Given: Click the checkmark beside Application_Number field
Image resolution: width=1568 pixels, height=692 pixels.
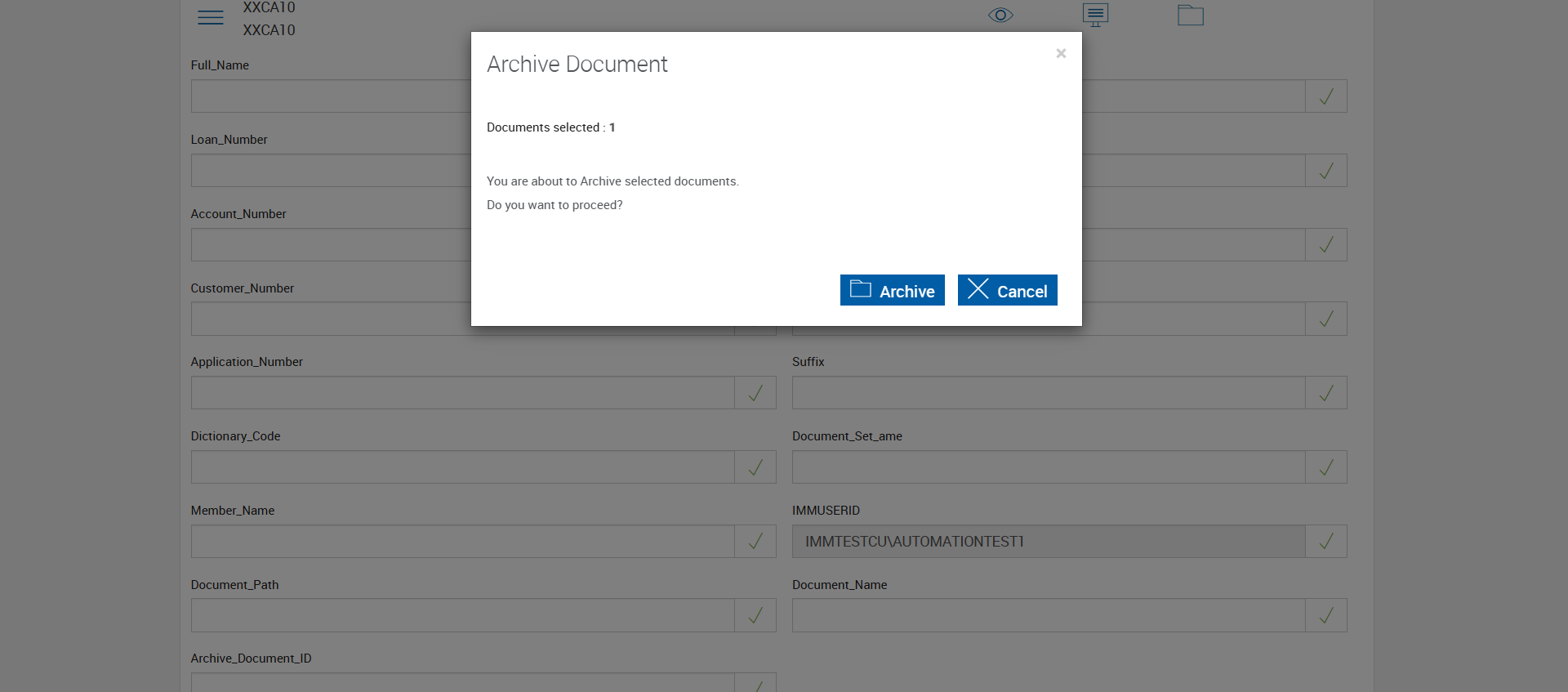Looking at the screenshot, I should click(x=755, y=393).
